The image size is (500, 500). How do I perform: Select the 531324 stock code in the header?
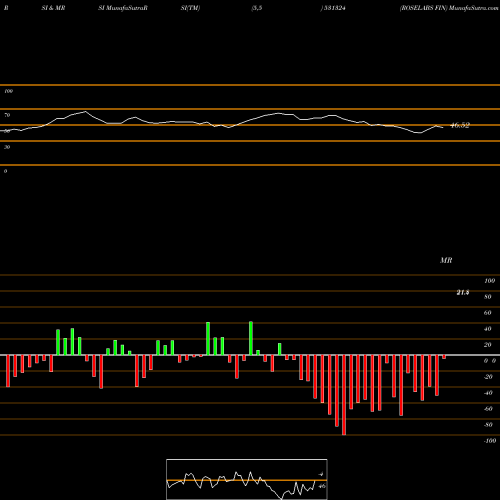pyautogui.click(x=334, y=8)
